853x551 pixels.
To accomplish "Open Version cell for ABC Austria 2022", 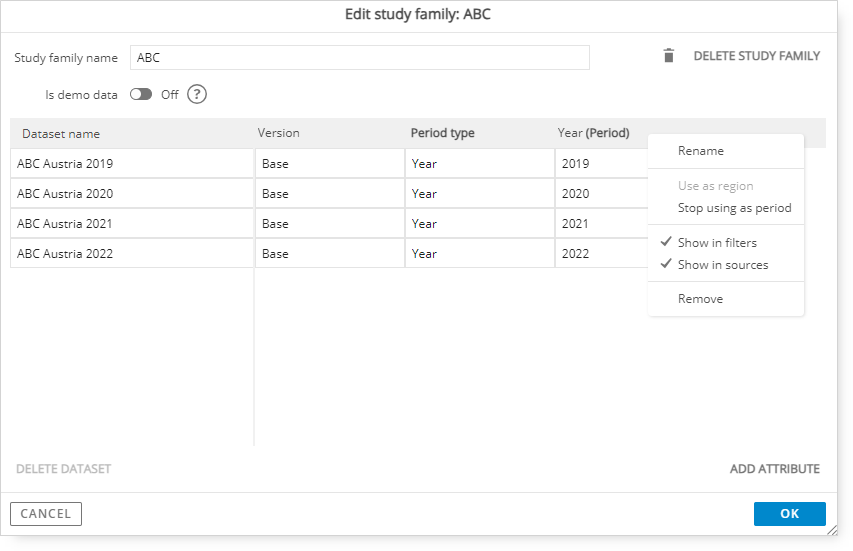I will tap(330, 253).
